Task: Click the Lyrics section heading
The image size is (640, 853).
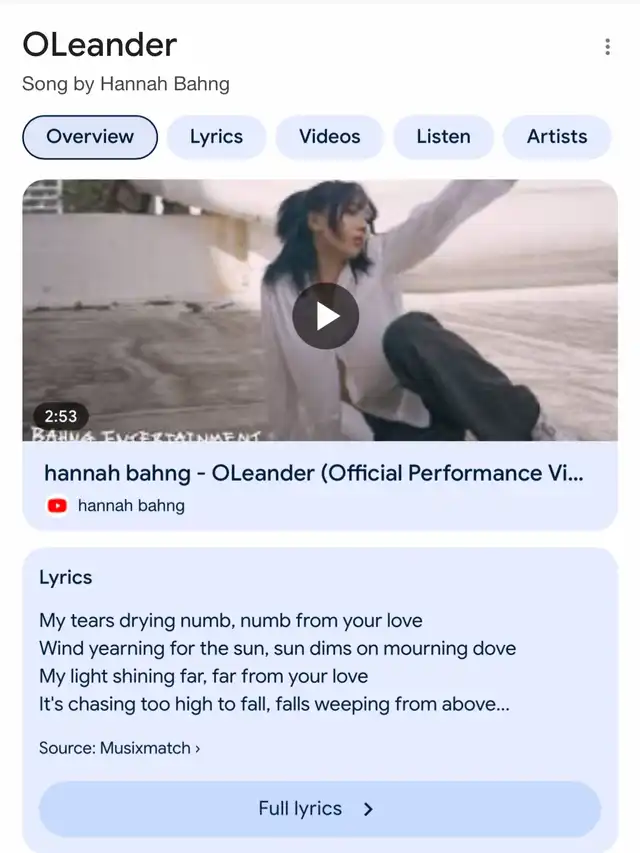Action: coord(65,577)
